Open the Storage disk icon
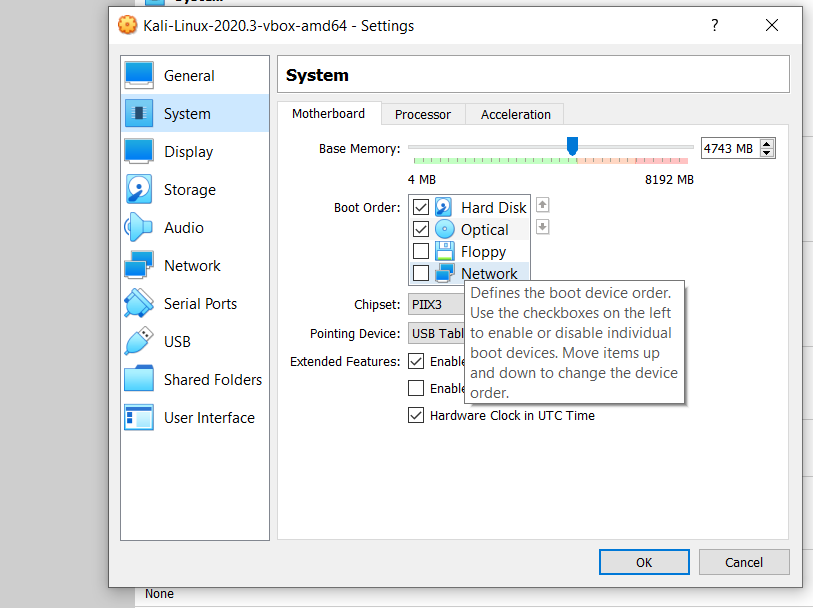This screenshot has width=813, height=608. (x=139, y=189)
